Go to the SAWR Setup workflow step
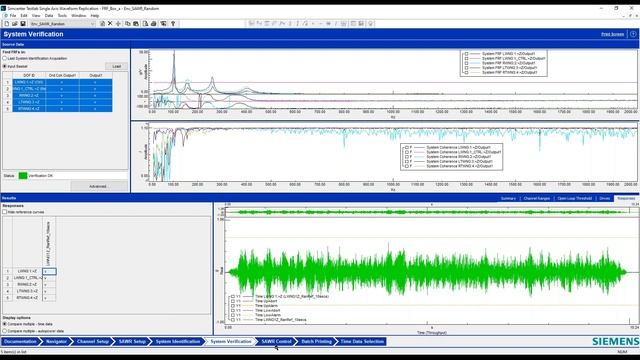 (x=132, y=342)
